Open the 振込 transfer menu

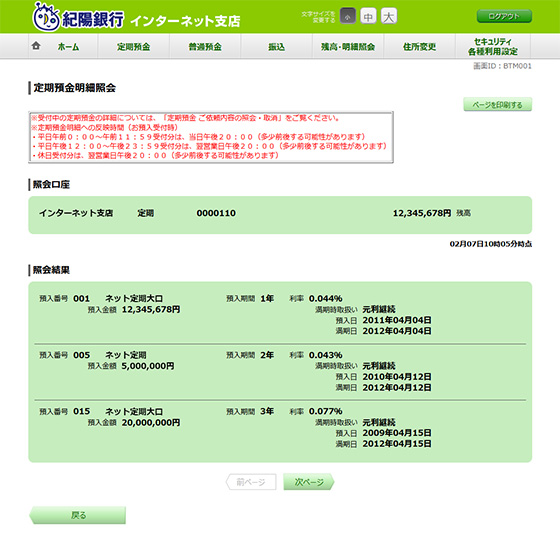pyautogui.click(x=276, y=46)
